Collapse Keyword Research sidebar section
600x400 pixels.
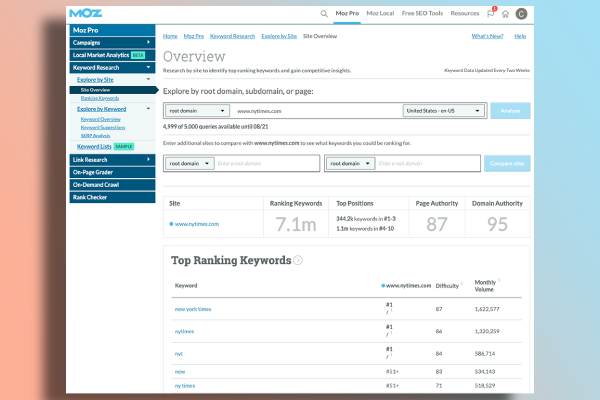112,67
